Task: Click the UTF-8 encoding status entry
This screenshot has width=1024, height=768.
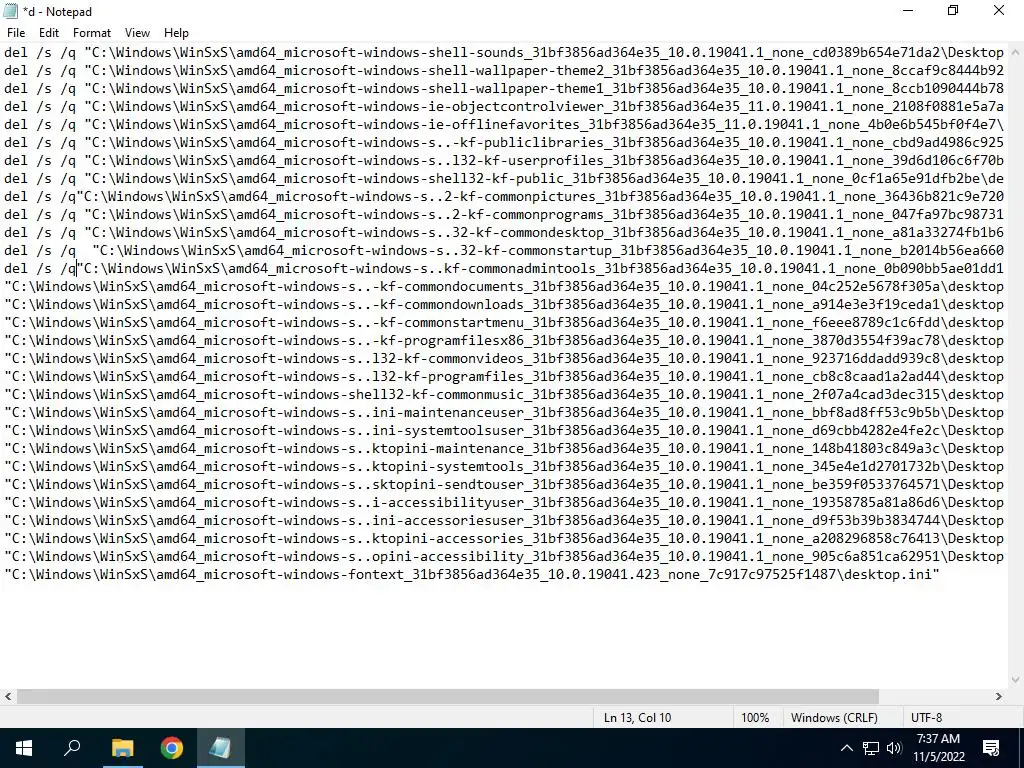Action: pos(926,718)
